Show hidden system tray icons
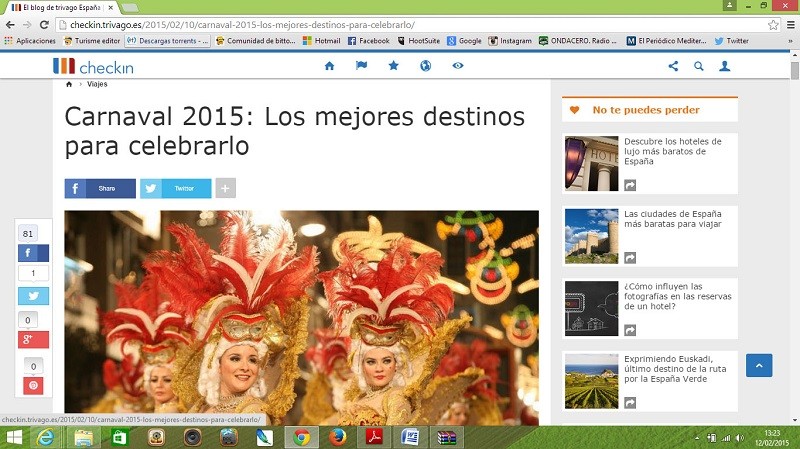 pos(696,438)
